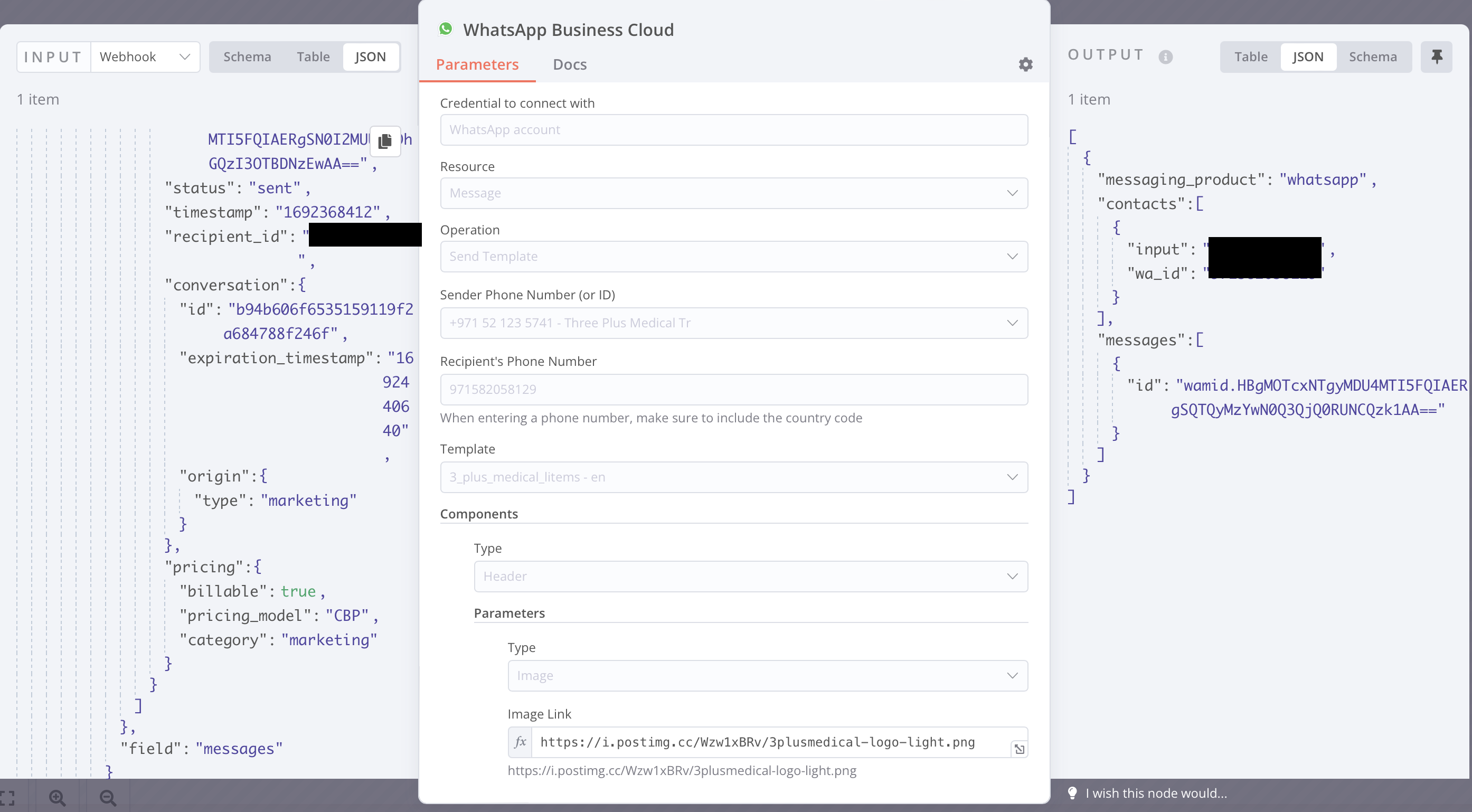Click the "expiration_timestamp" key in input

pos(277,358)
